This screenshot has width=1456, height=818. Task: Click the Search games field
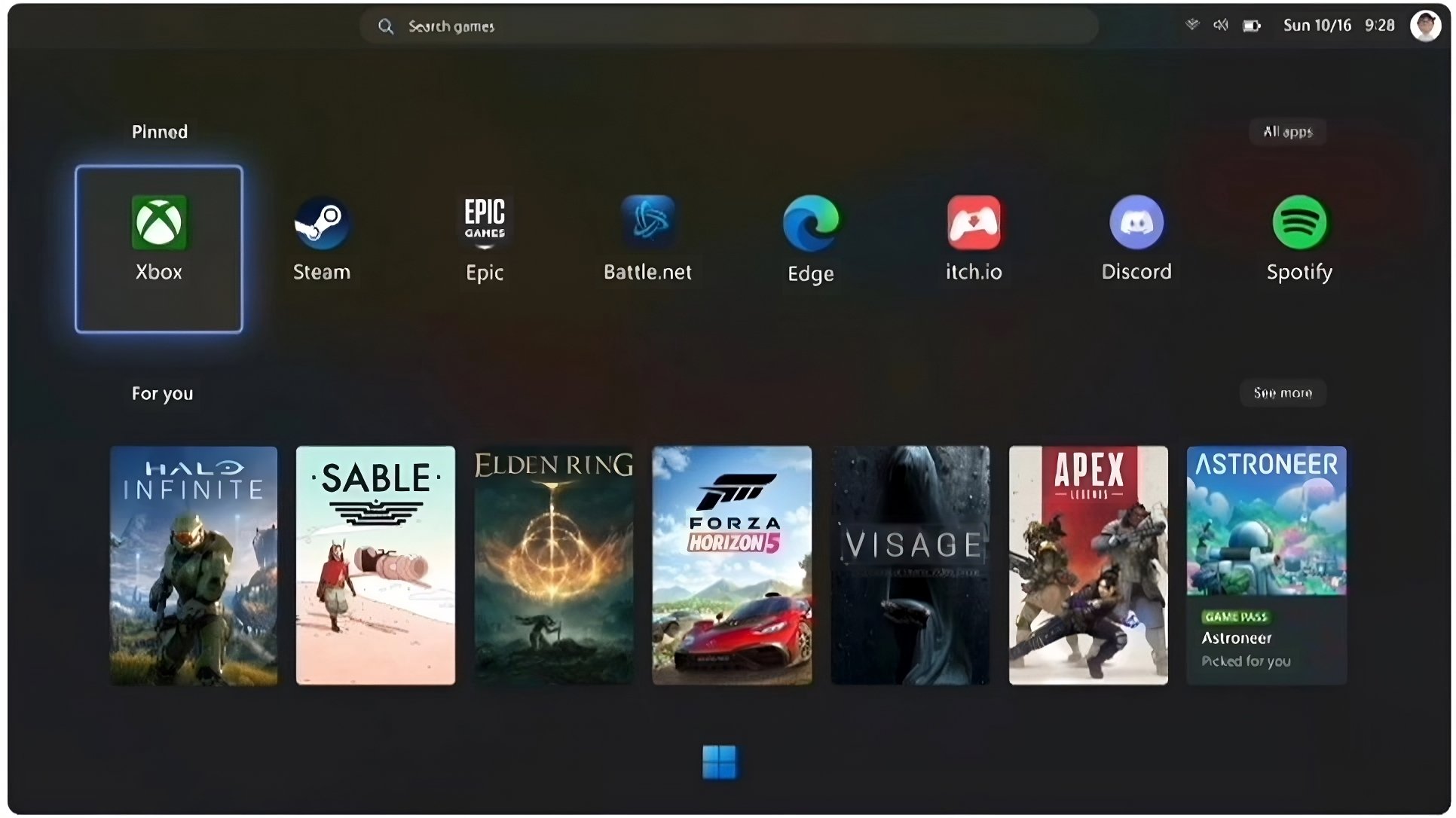point(727,26)
